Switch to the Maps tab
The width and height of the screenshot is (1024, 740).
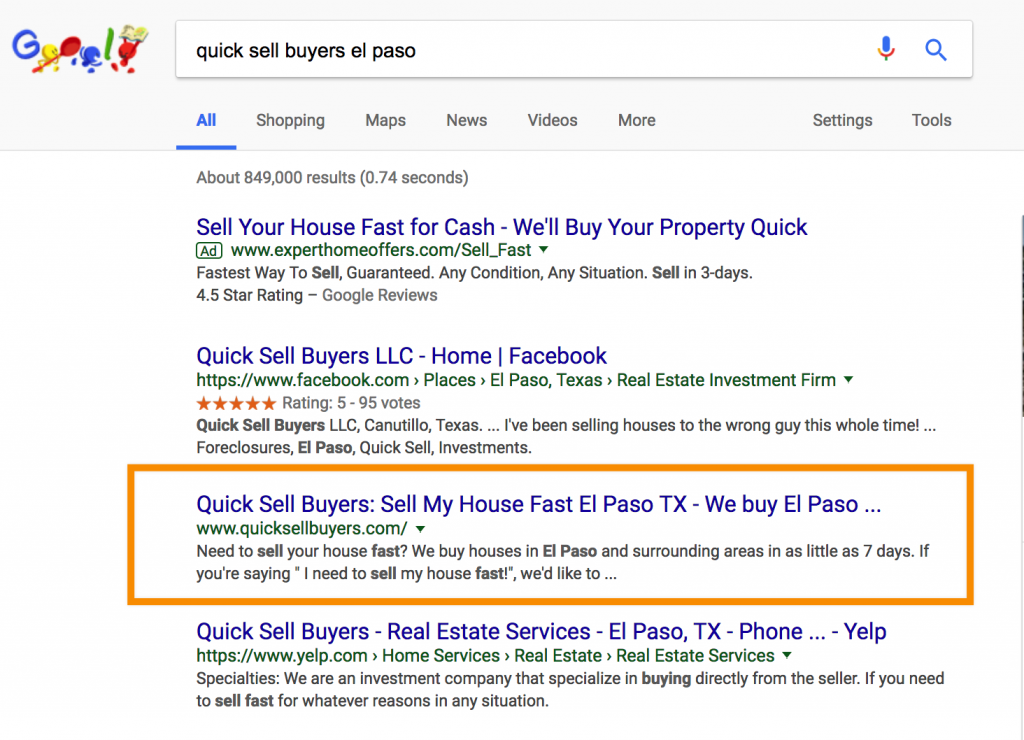[x=385, y=120]
